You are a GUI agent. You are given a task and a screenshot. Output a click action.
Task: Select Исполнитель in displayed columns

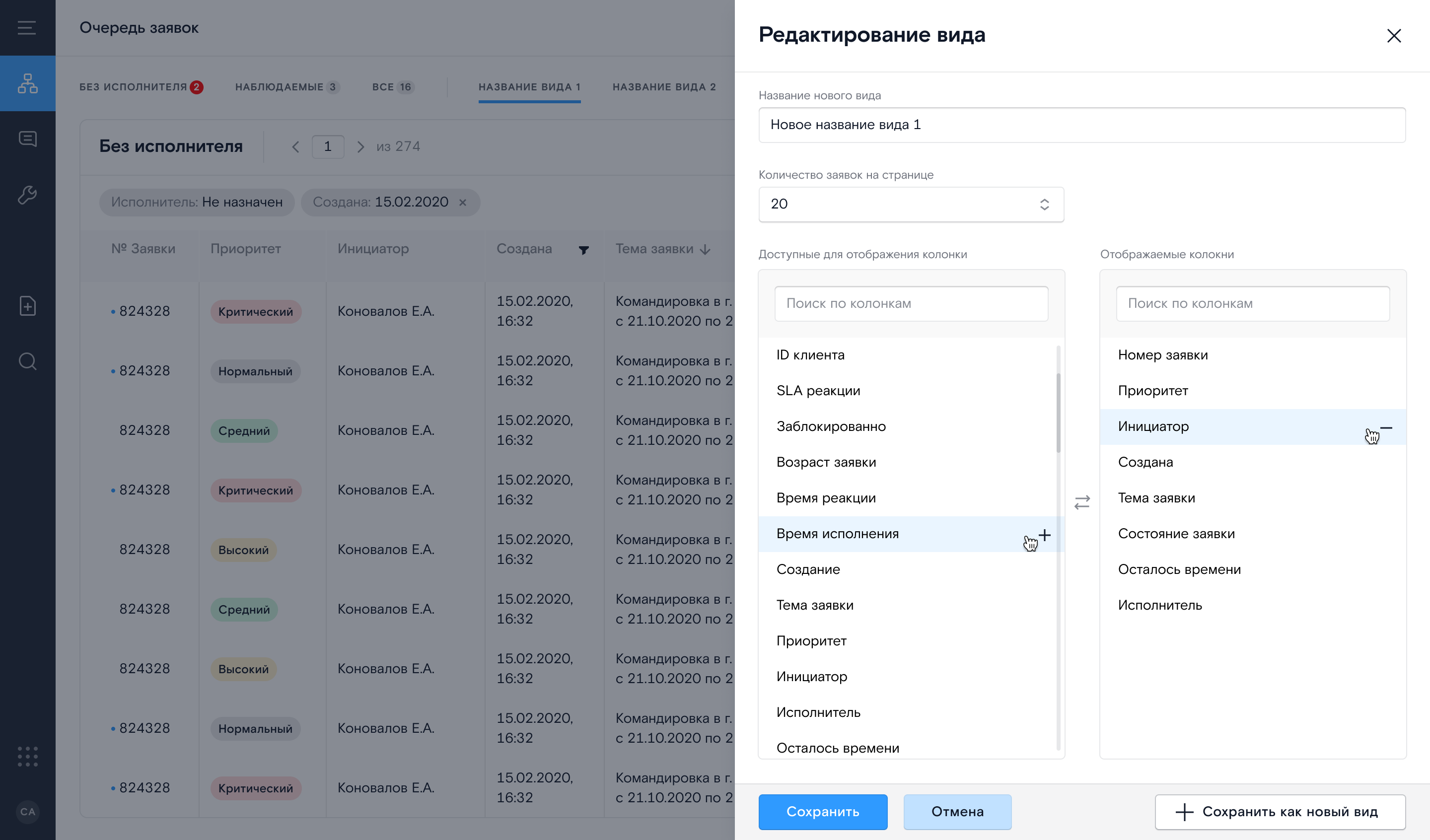(1253, 606)
